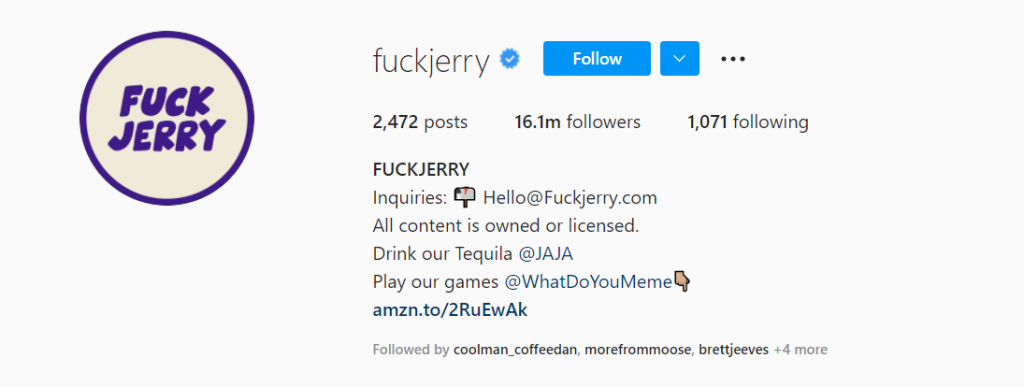Click the Hello@Fuckjerry.com email text
1024x387 pixels.
click(570, 197)
